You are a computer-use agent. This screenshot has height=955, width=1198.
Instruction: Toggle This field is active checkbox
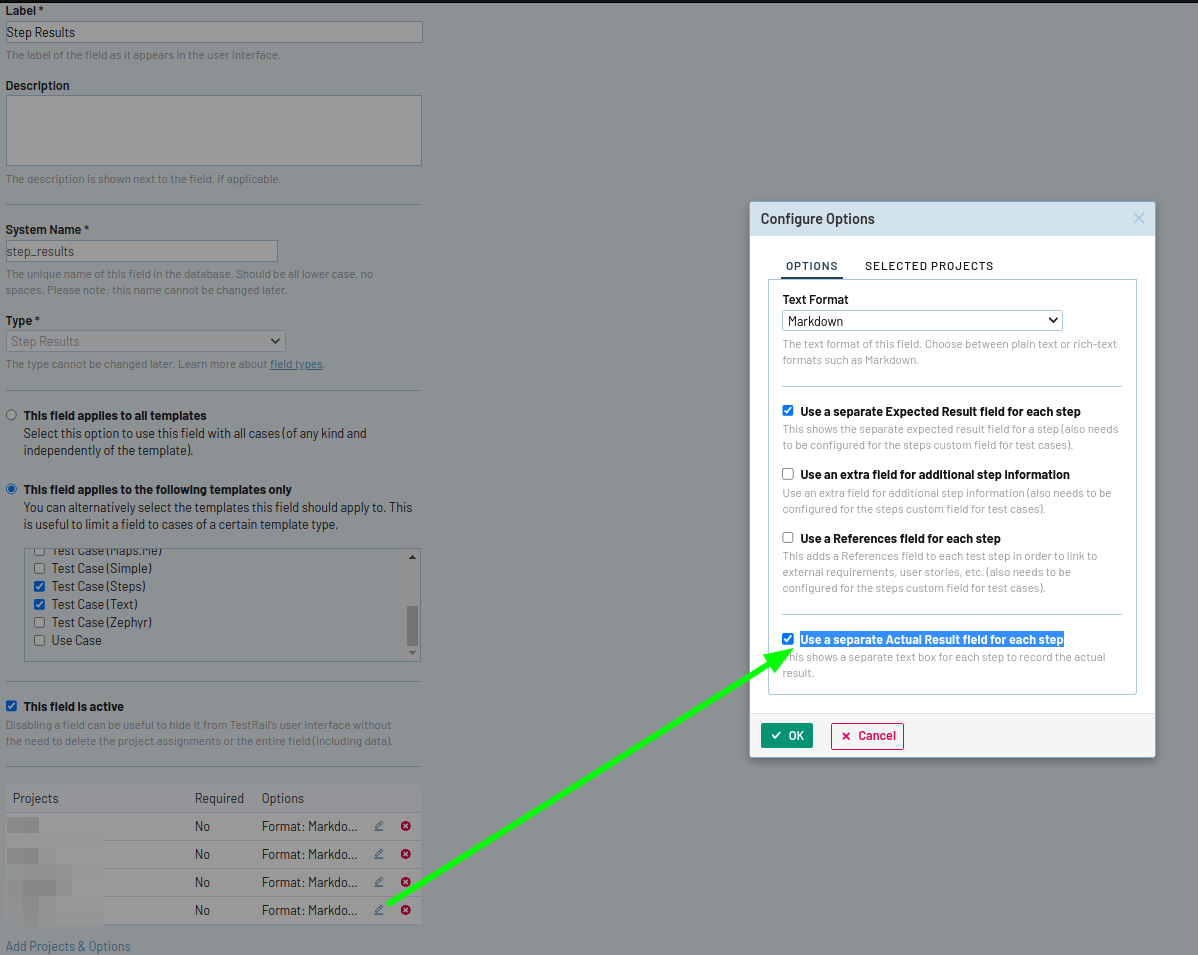click(11, 706)
